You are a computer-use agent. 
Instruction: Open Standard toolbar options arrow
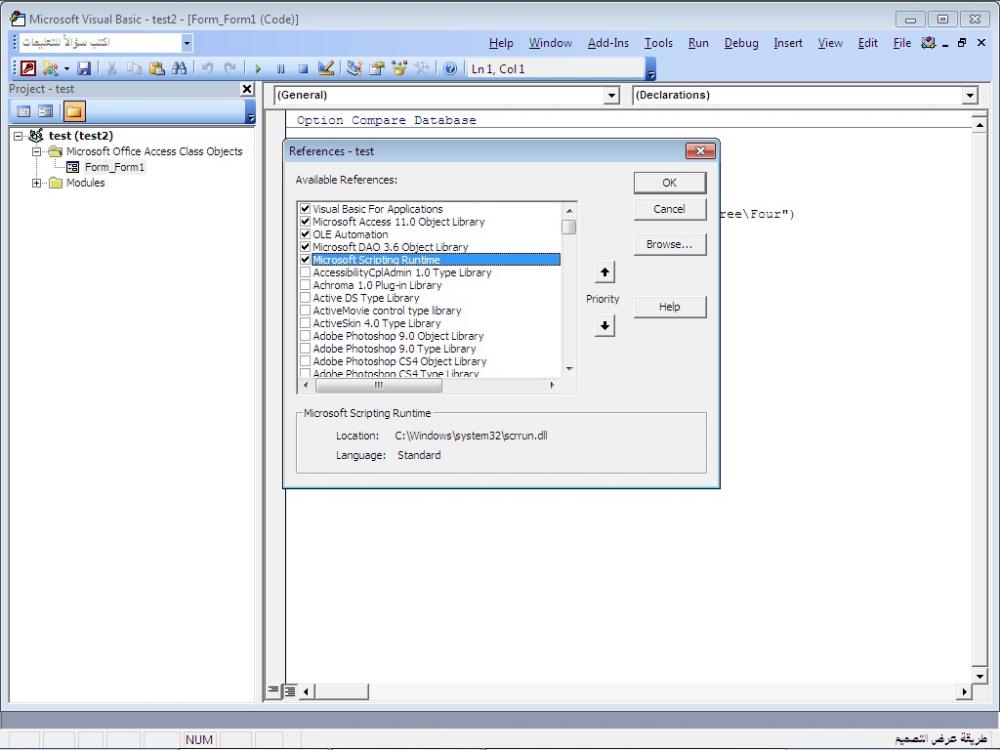tap(651, 69)
